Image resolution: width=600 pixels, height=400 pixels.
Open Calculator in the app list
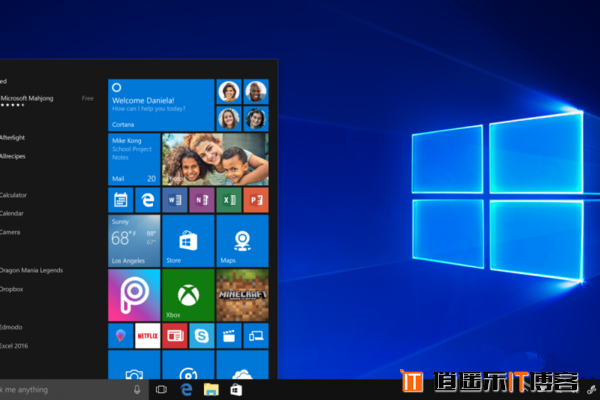point(13,195)
